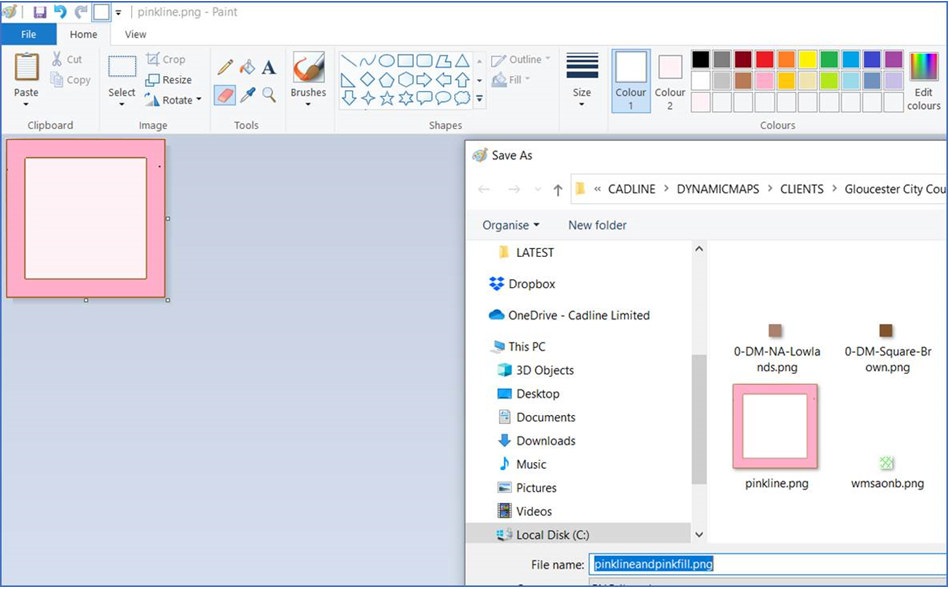Select Dropbox in navigation pane

tap(522, 284)
